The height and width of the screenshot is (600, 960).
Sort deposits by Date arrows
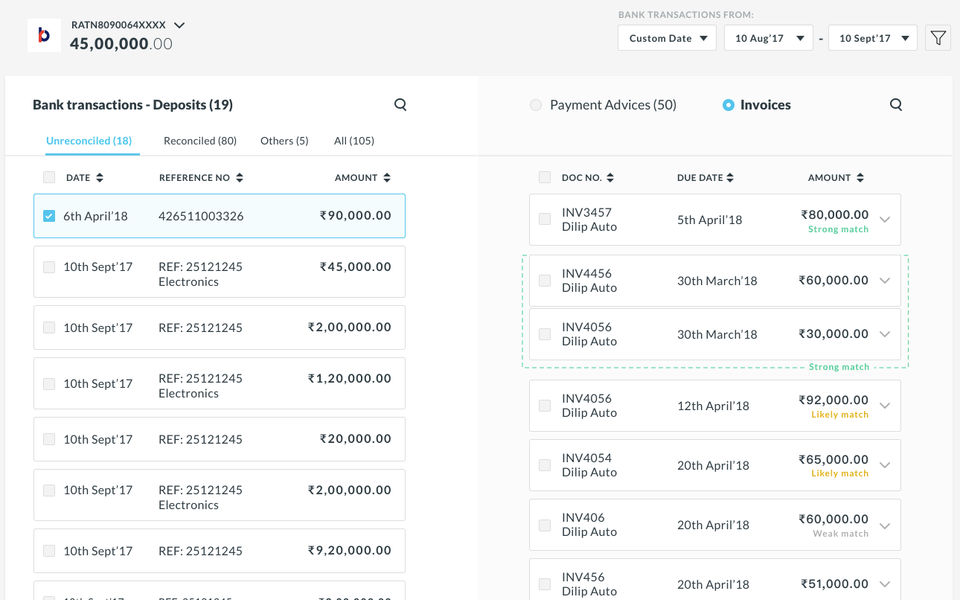pyautogui.click(x=100, y=178)
